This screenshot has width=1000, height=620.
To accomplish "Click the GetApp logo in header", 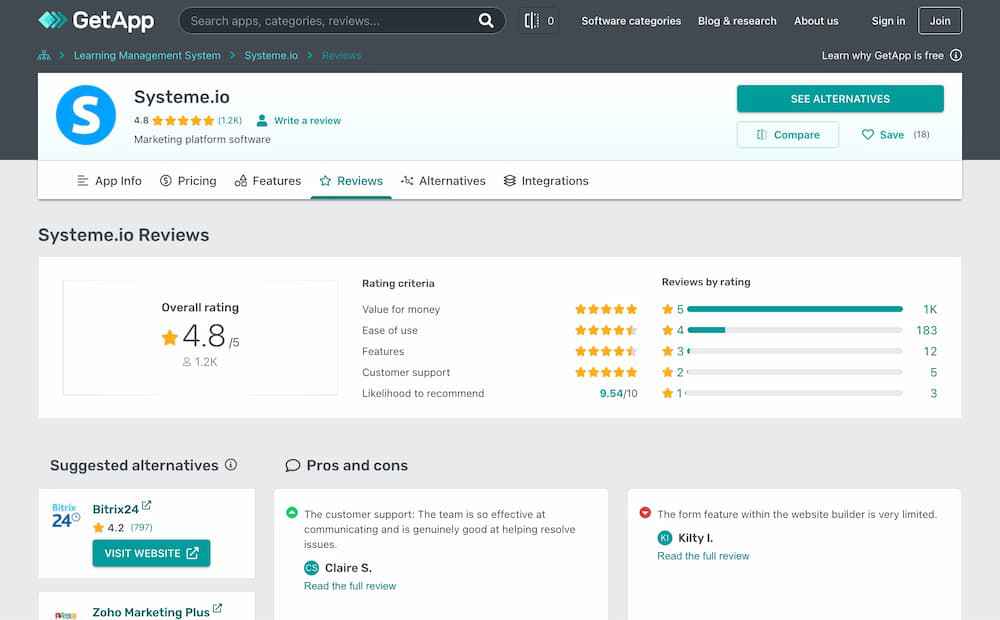I will pos(96,20).
